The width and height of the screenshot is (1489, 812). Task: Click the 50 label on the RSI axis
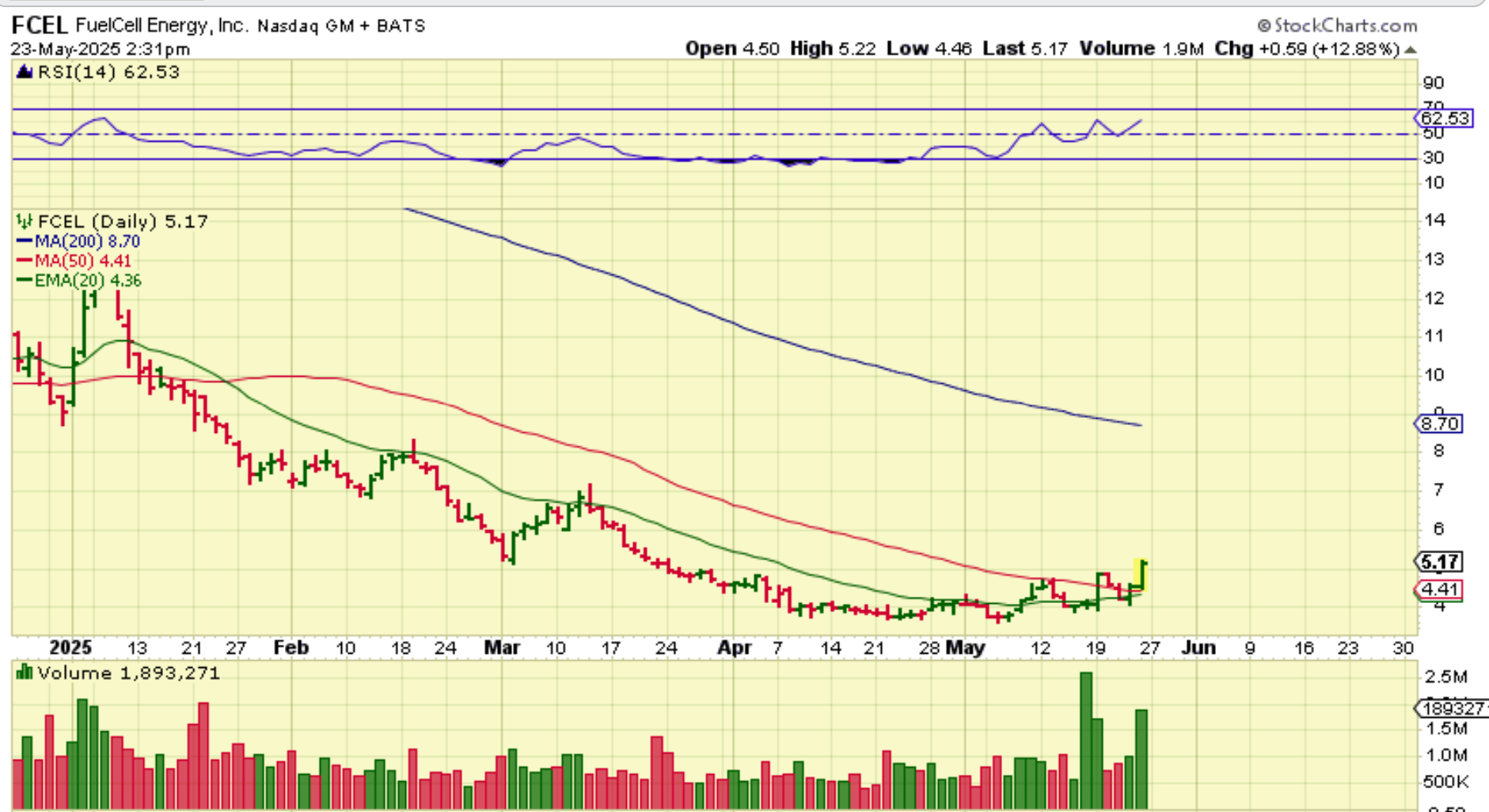point(1434,134)
